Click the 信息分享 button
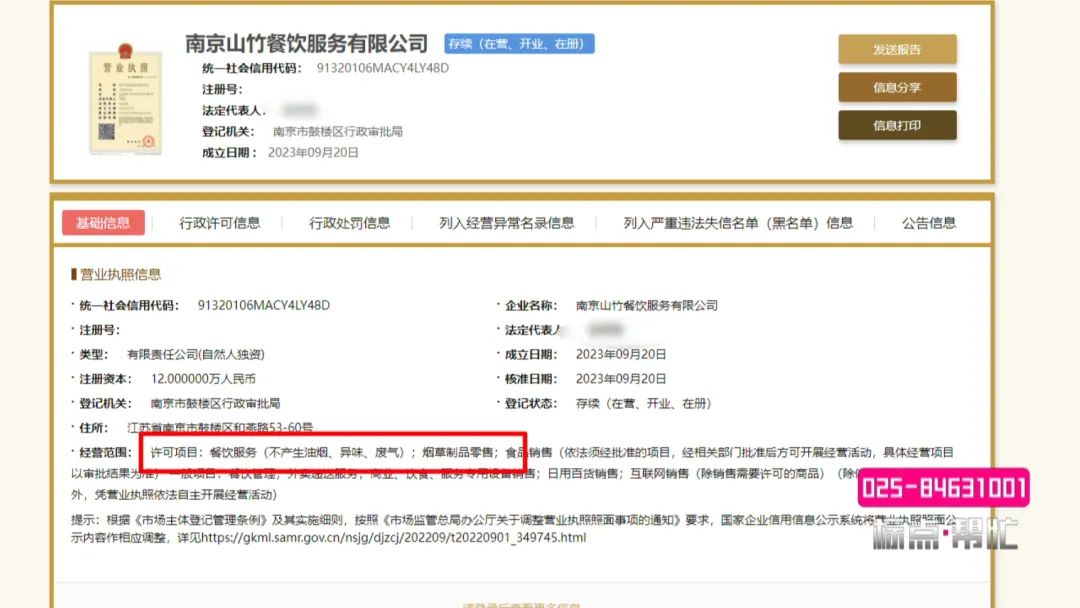This screenshot has width=1080, height=608. click(897, 87)
